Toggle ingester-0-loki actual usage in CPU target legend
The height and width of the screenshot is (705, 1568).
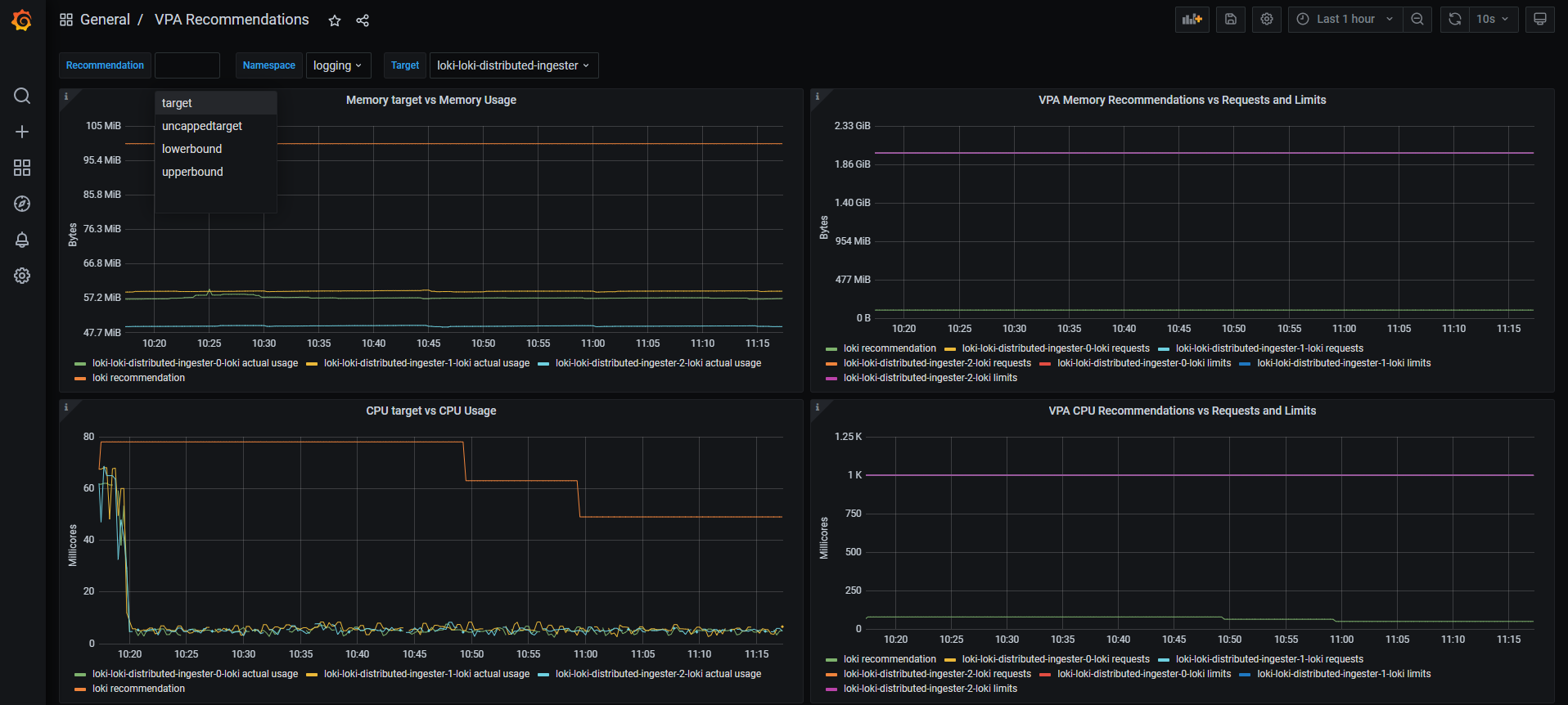(x=195, y=674)
